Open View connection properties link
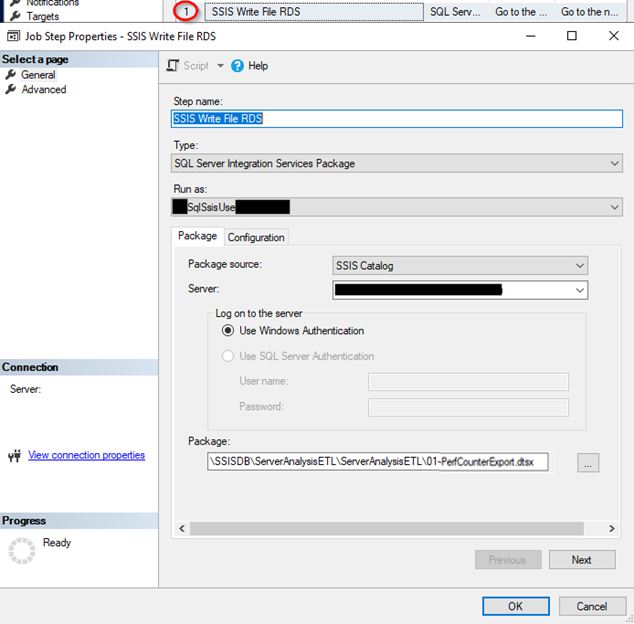Screen dimensions: 634x624 click(x=87, y=455)
